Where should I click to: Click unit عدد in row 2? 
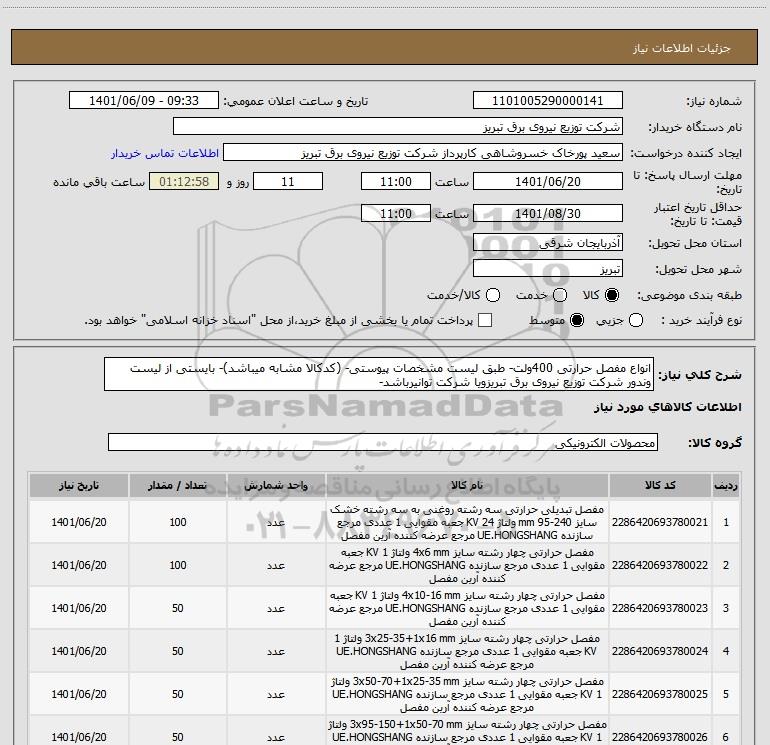pos(276,566)
